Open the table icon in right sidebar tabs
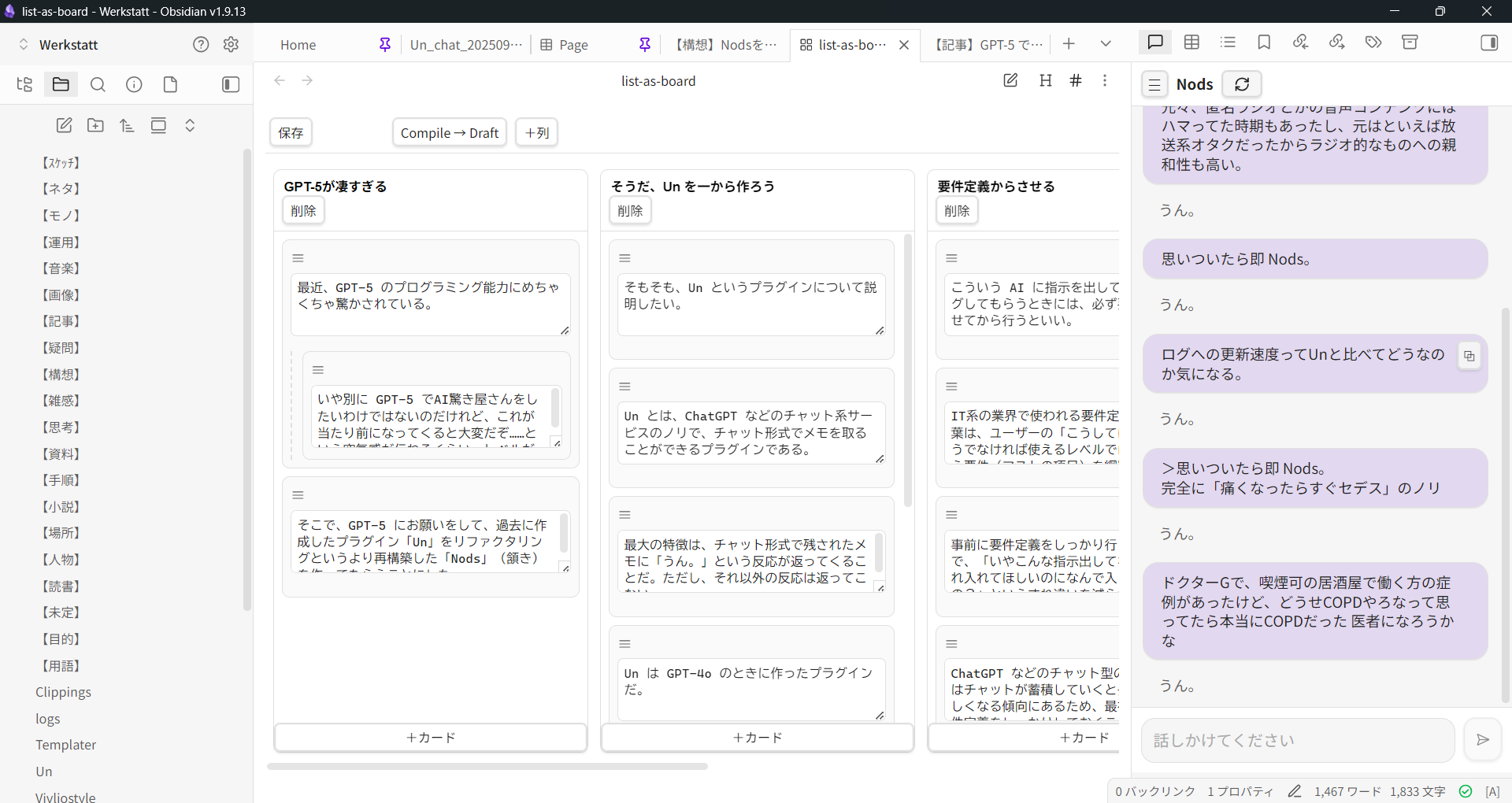1512x803 pixels. (x=1191, y=43)
